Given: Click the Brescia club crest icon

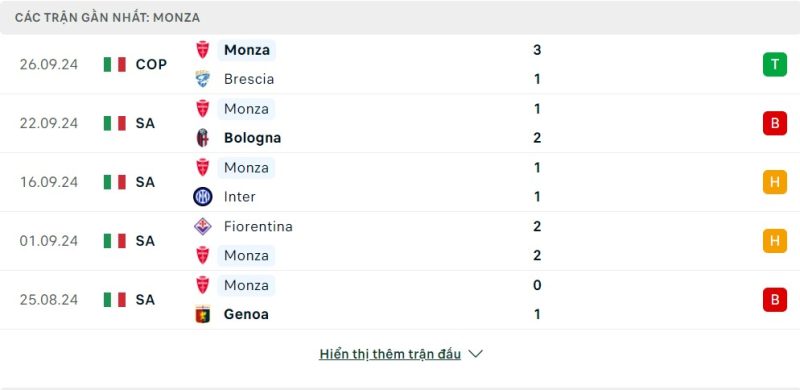Looking at the screenshot, I should [203, 79].
